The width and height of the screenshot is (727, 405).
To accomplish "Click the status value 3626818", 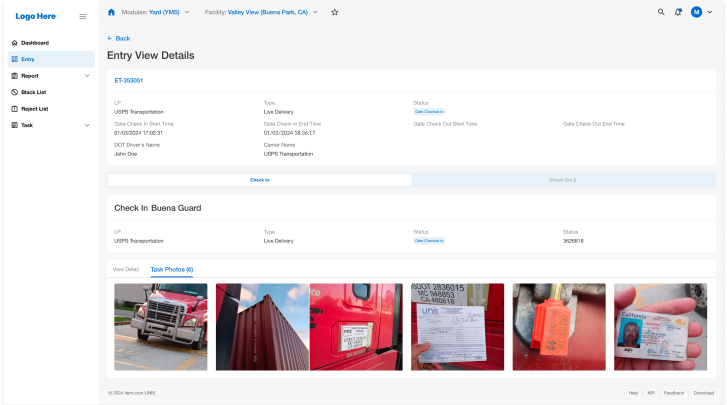I will pos(573,241).
